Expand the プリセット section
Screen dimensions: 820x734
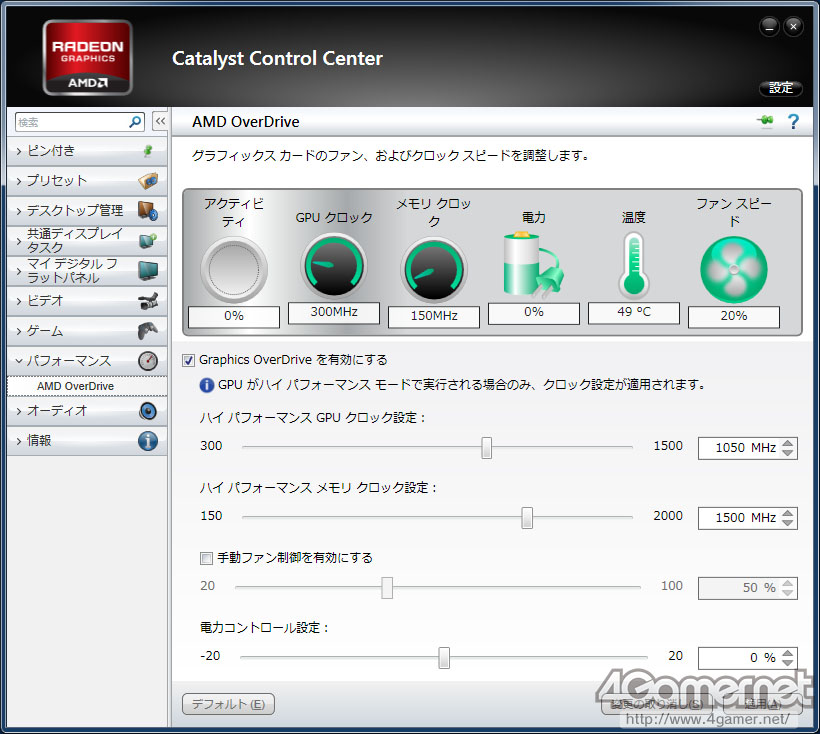click(19, 181)
